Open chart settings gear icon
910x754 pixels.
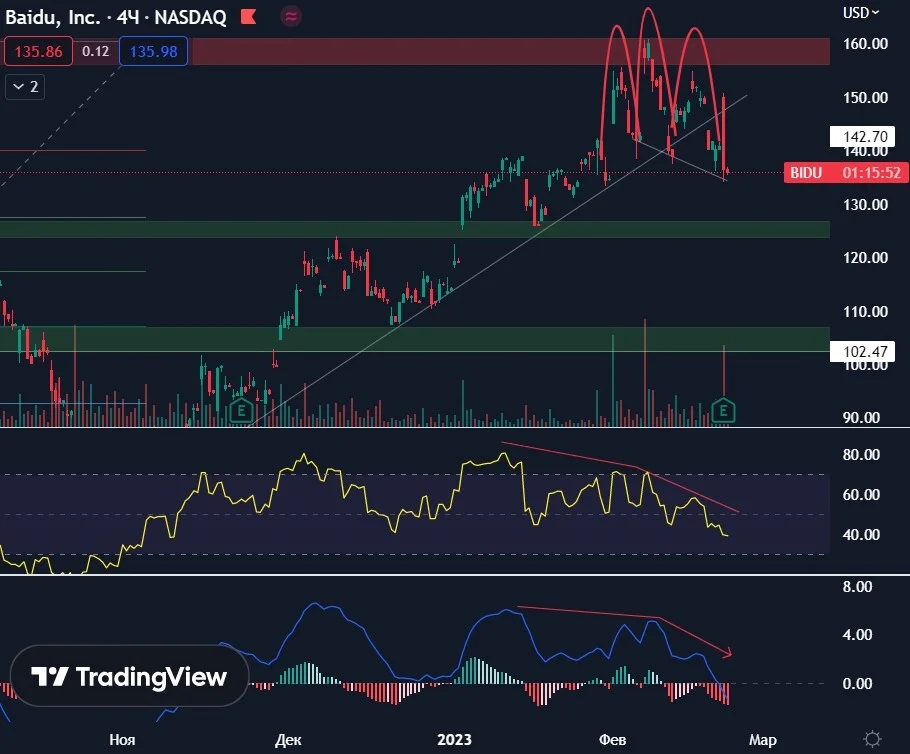click(872, 739)
